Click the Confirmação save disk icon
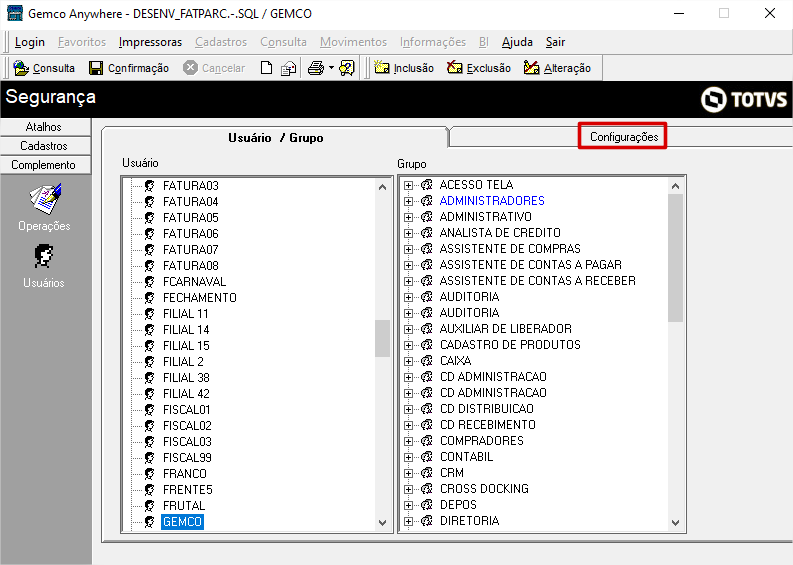Screen dimensions: 793x565 click(x=96, y=68)
